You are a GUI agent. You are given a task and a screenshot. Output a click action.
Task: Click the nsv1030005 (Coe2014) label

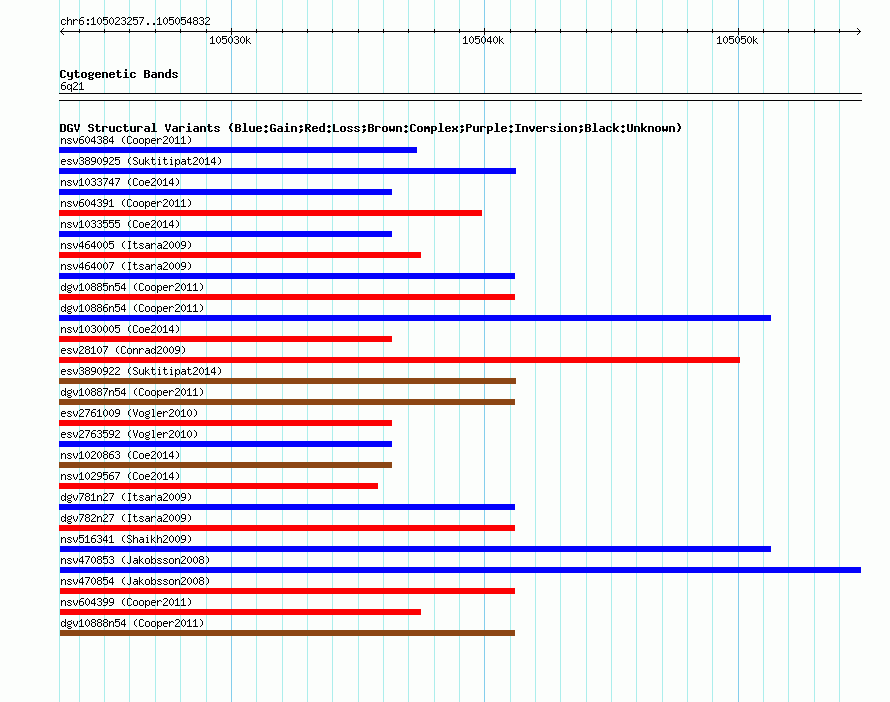coord(120,329)
